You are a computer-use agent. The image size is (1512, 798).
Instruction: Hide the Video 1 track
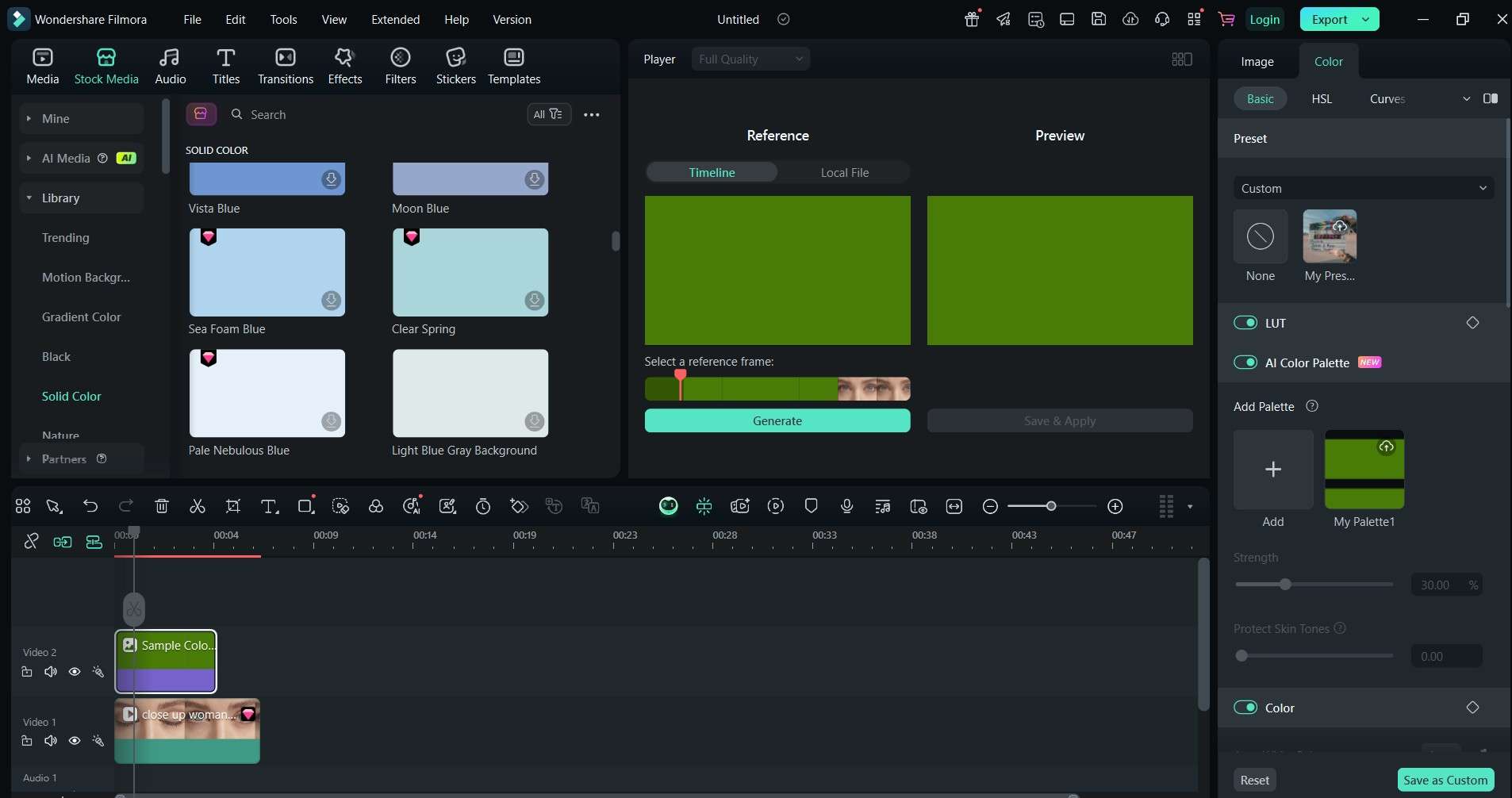pos(75,741)
